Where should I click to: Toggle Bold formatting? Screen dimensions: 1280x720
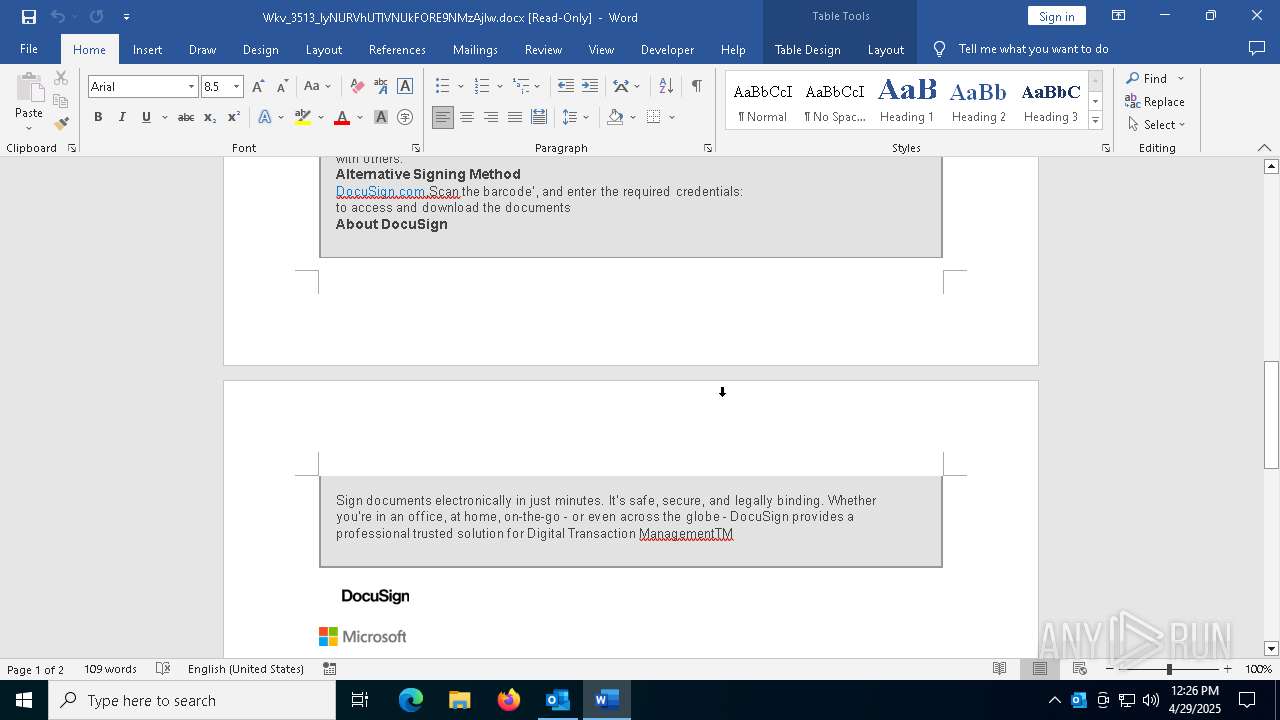98,117
